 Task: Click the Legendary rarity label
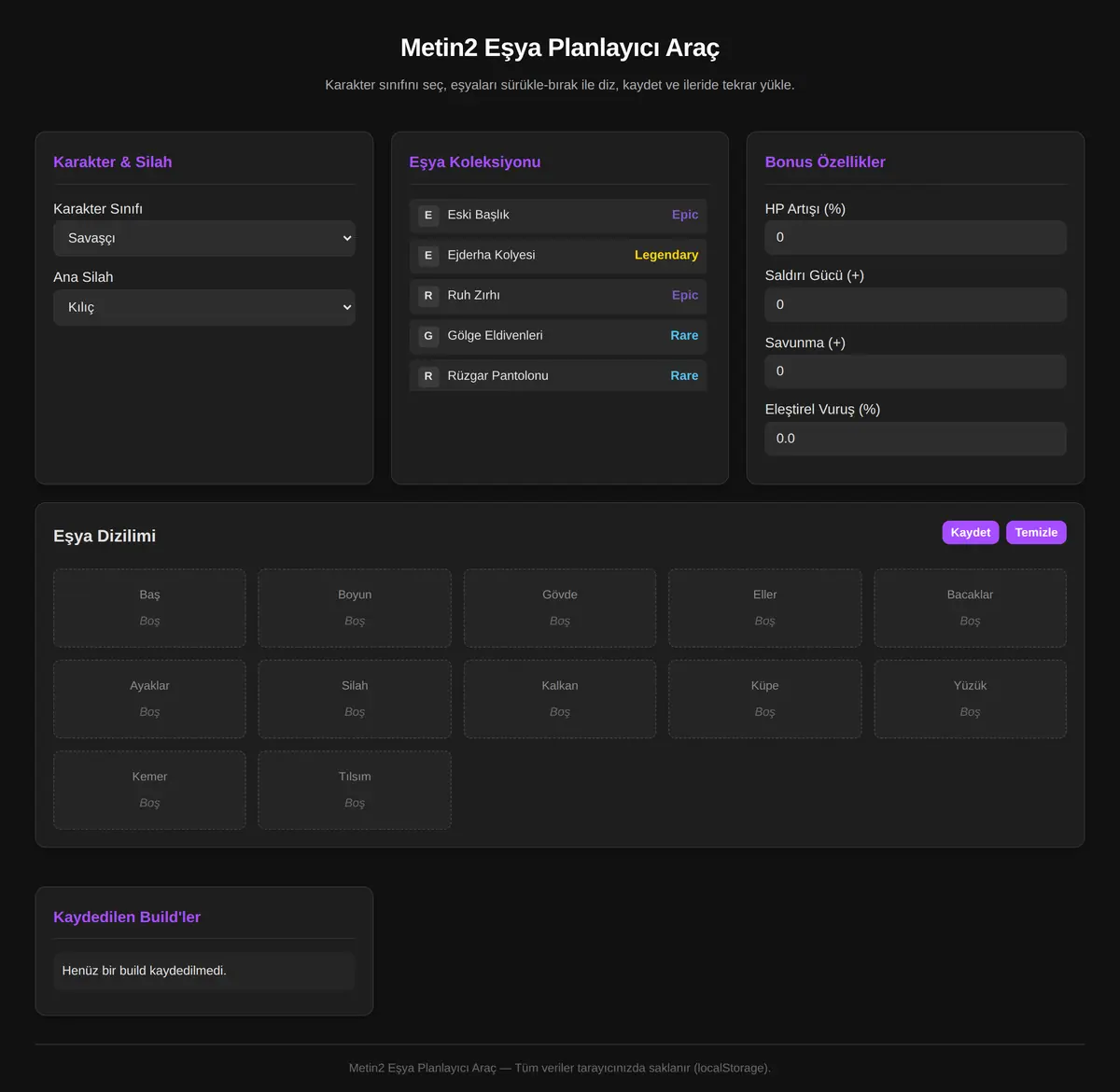click(x=666, y=255)
